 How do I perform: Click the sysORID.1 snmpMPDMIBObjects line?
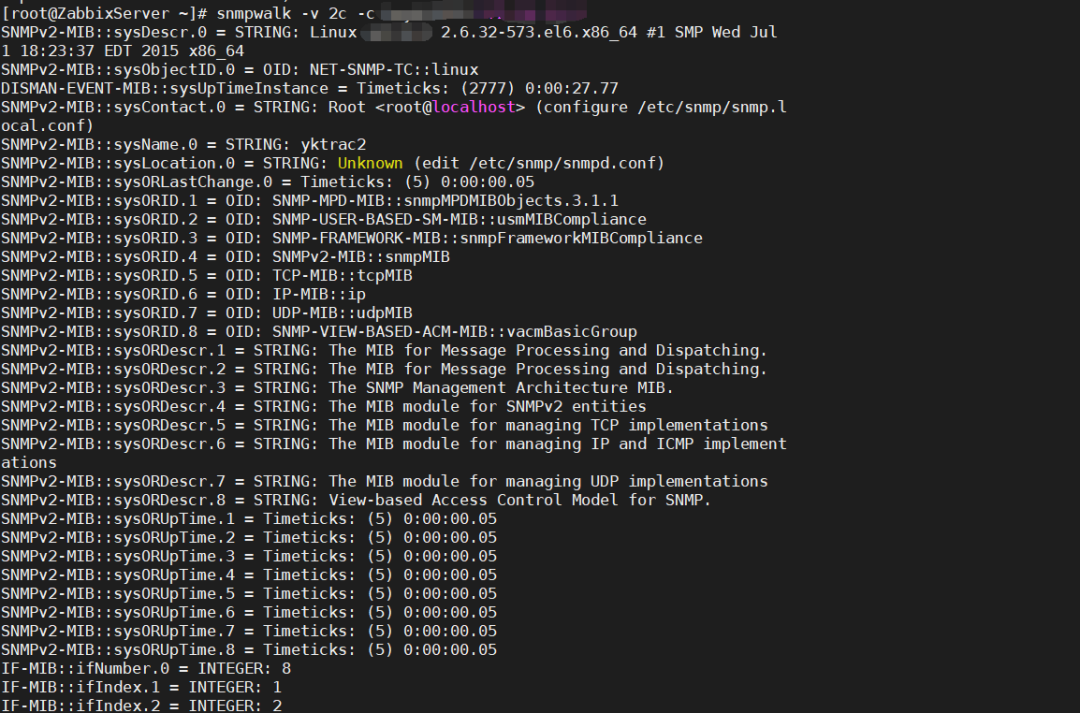309,200
